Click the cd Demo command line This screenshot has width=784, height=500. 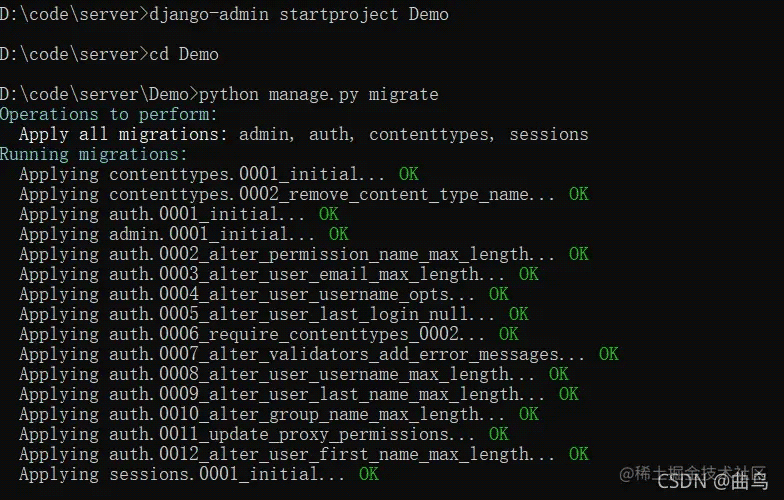coord(184,54)
